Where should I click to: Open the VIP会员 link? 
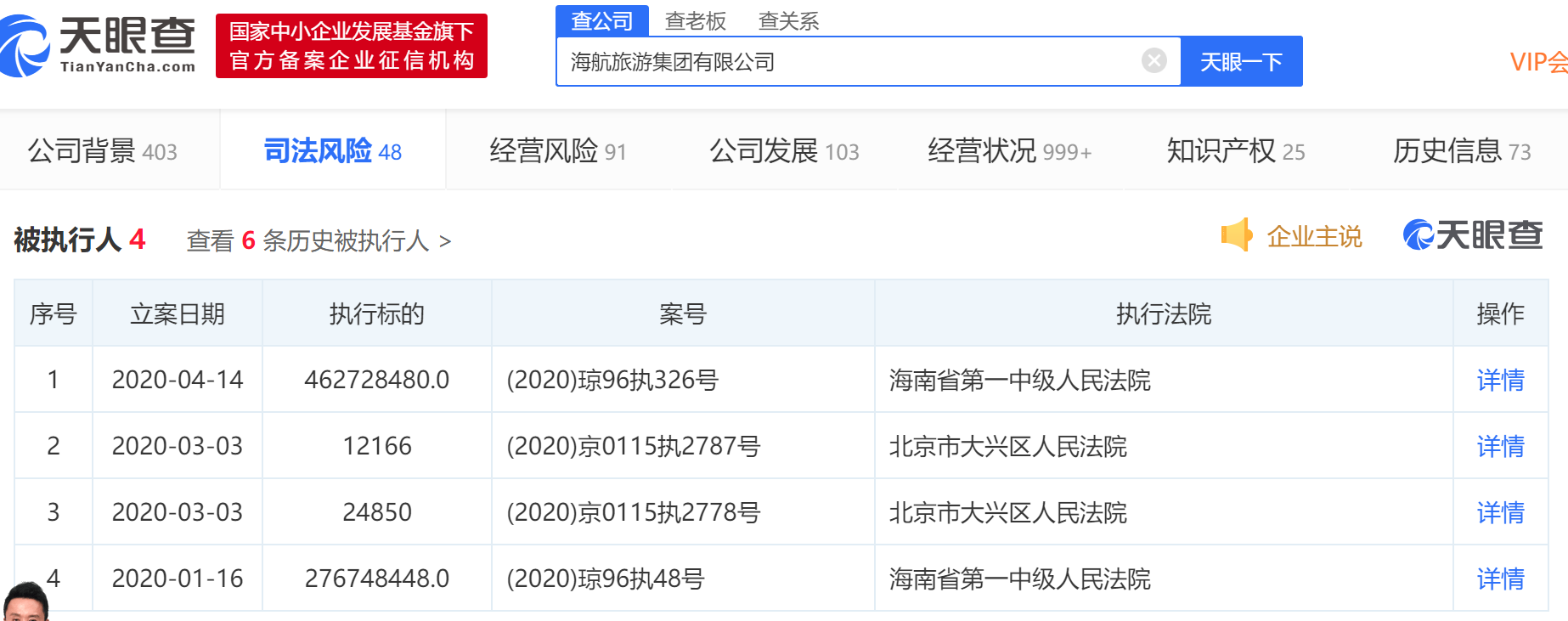(1538, 62)
